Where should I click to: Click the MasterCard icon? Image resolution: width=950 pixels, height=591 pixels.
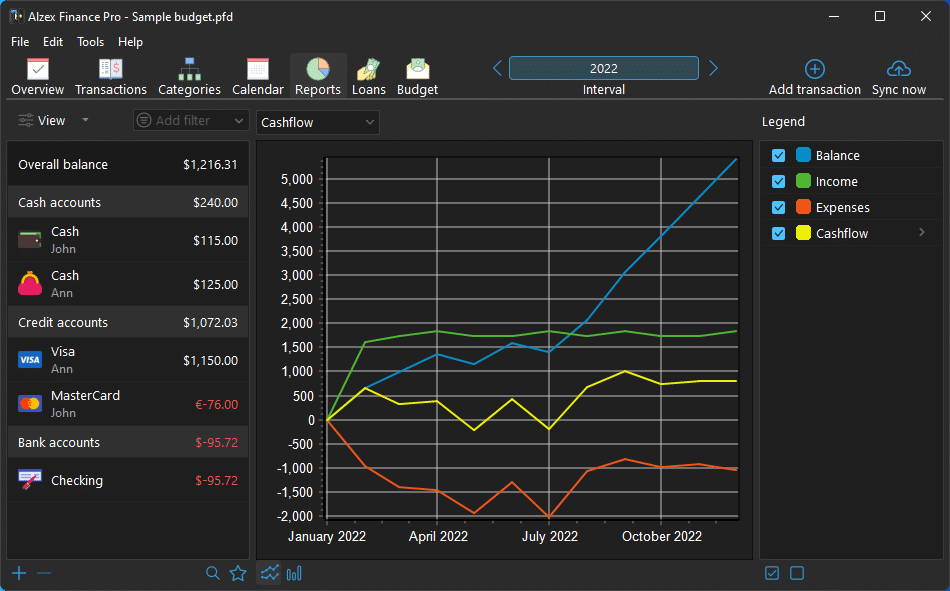(x=30, y=404)
